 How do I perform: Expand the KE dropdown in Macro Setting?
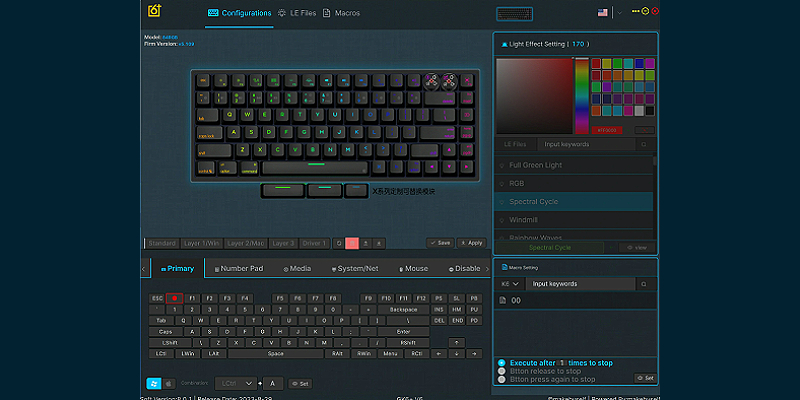click(x=510, y=284)
